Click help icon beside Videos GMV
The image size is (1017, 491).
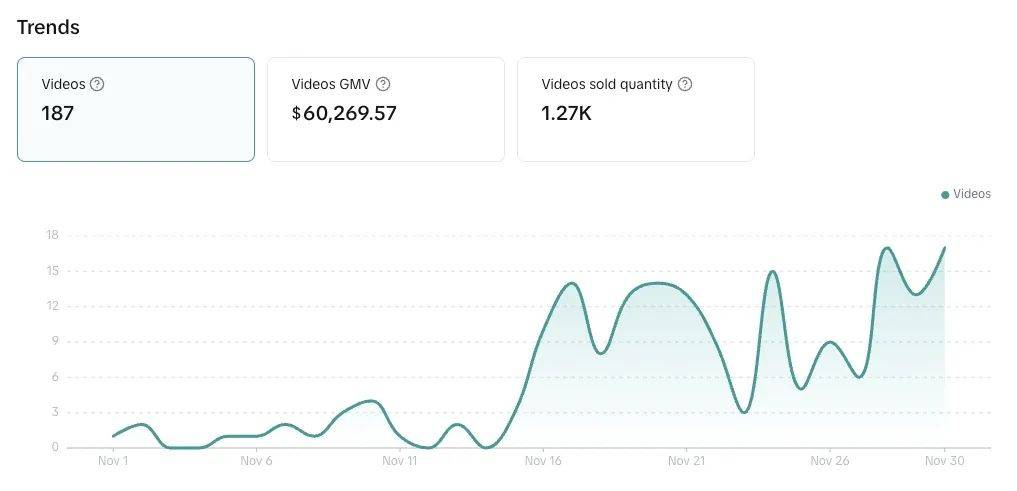pyautogui.click(x=383, y=84)
